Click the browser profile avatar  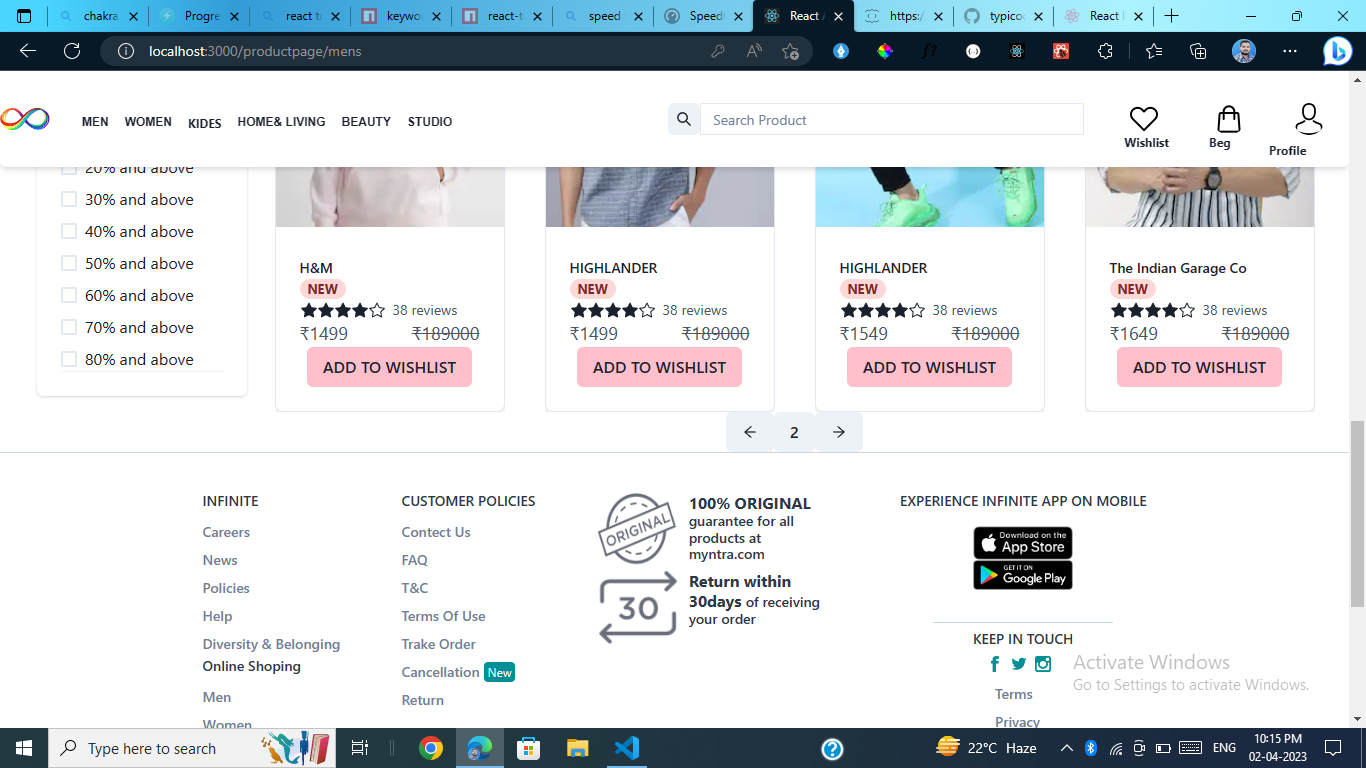pos(1244,51)
